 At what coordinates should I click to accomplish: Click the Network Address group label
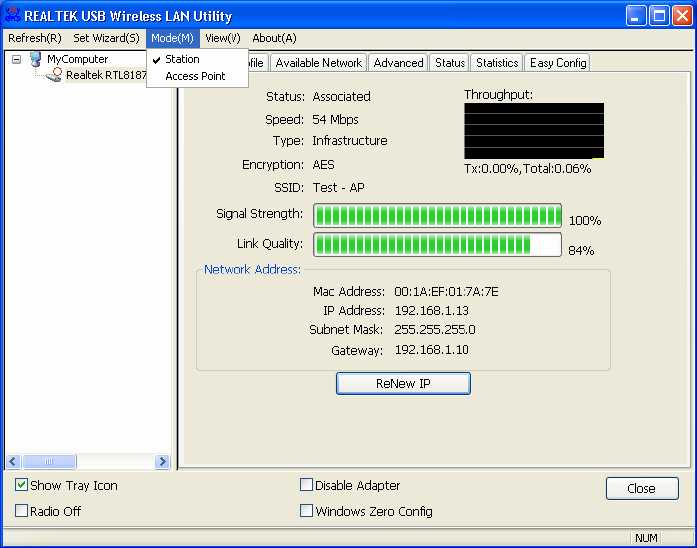coord(252,269)
